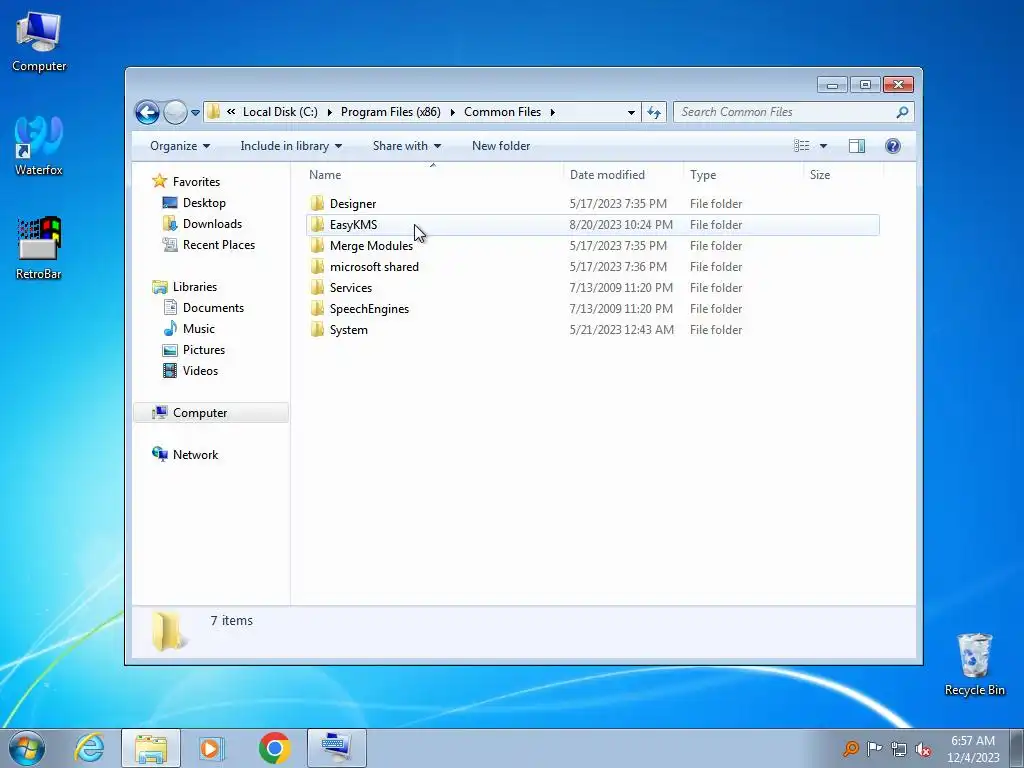Sort by Type column header
Image resolution: width=1024 pixels, height=768 pixels.
tap(703, 175)
